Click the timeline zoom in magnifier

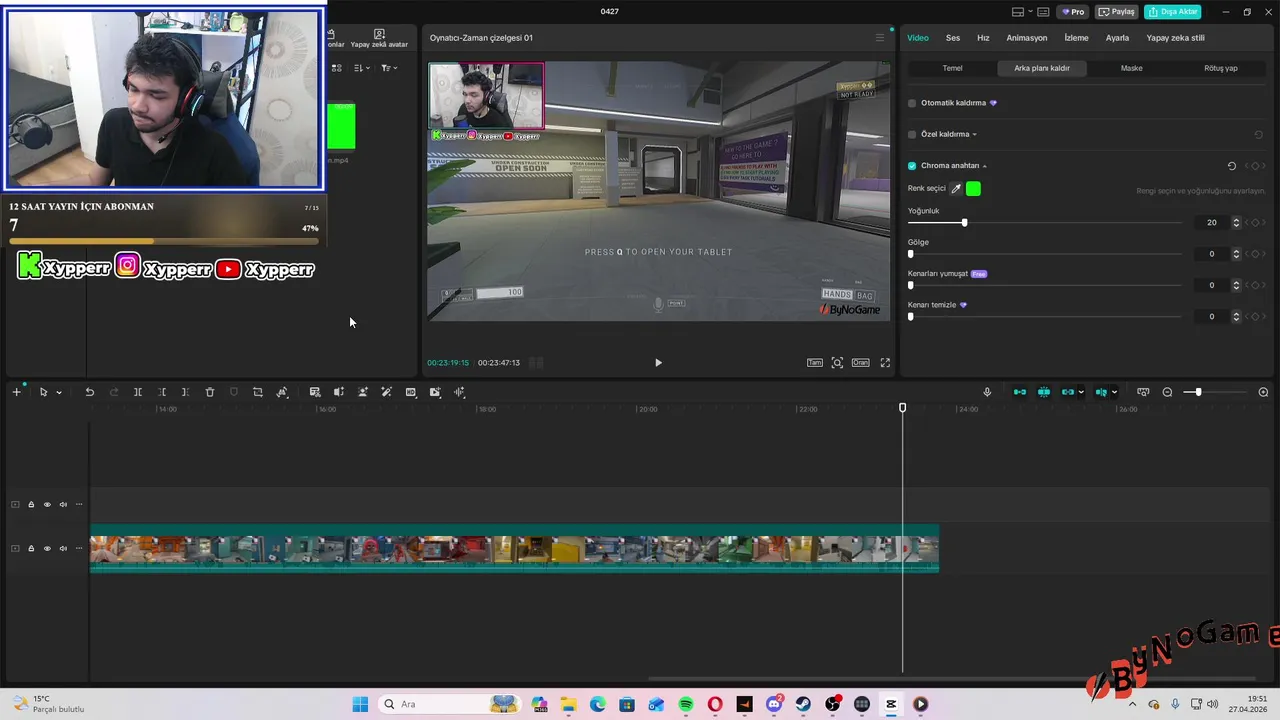click(1263, 392)
